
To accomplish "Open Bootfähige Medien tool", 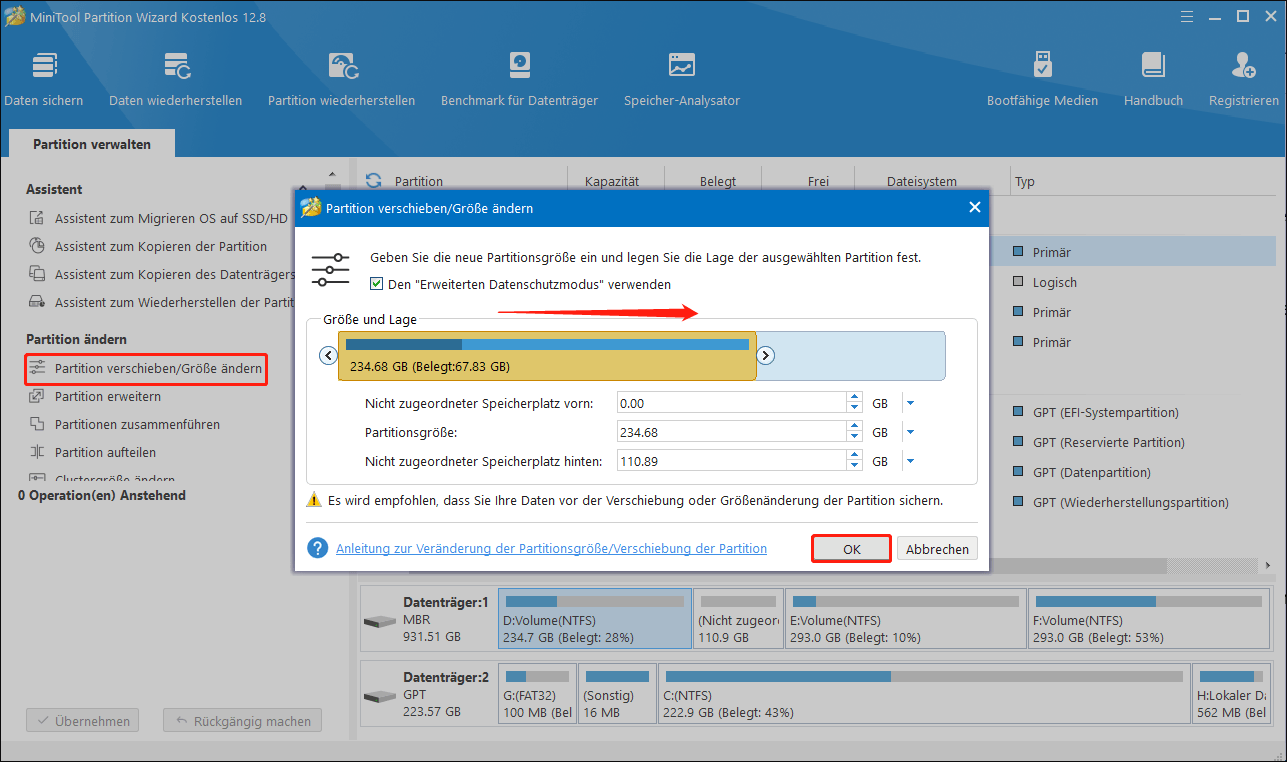I will click(1042, 79).
